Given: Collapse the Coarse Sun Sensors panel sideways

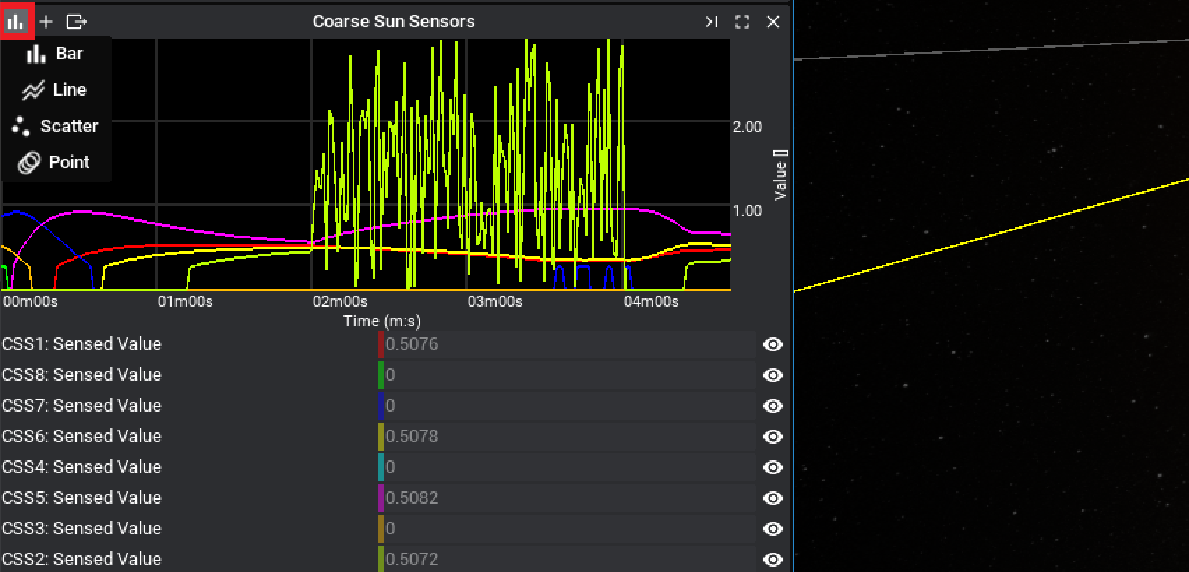Looking at the screenshot, I should point(711,21).
